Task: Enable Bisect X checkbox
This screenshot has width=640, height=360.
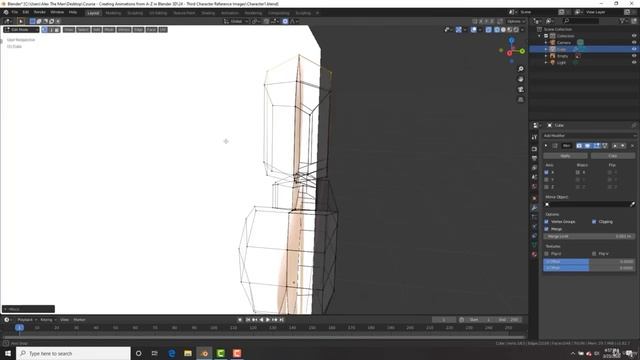Action: (x=578, y=172)
